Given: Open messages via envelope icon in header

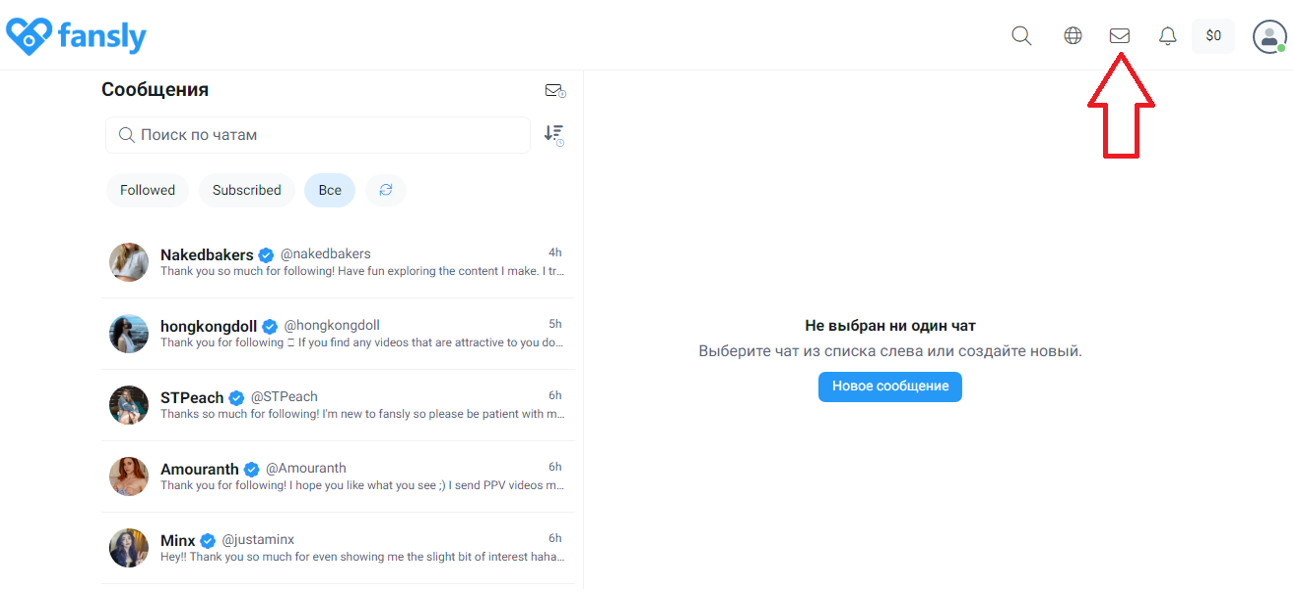Looking at the screenshot, I should [1120, 36].
